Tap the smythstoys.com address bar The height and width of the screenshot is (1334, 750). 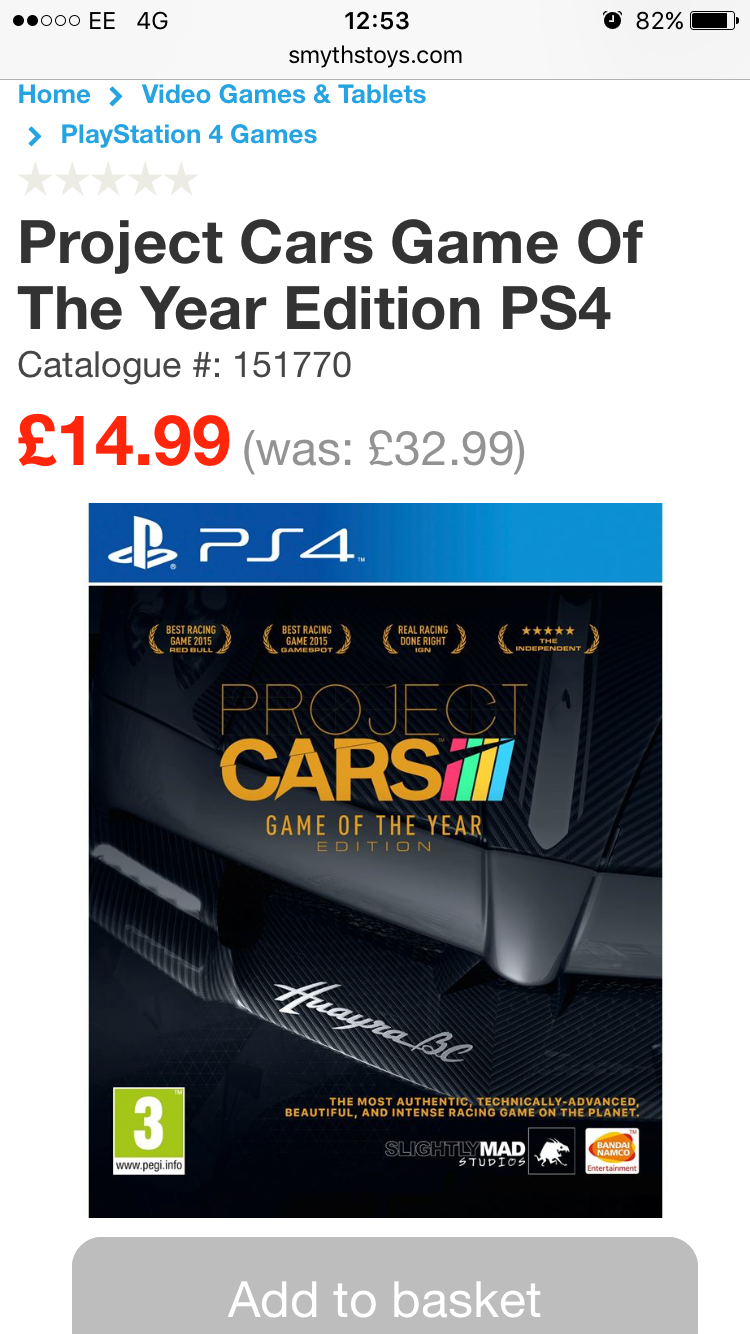[375, 55]
